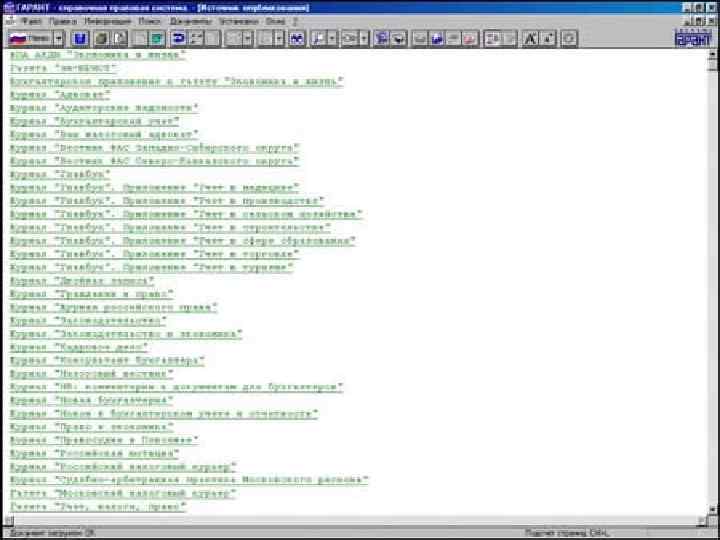Expand the dropdown arrow next to flag button
The width and height of the screenshot is (720, 540).
[x=59, y=39]
